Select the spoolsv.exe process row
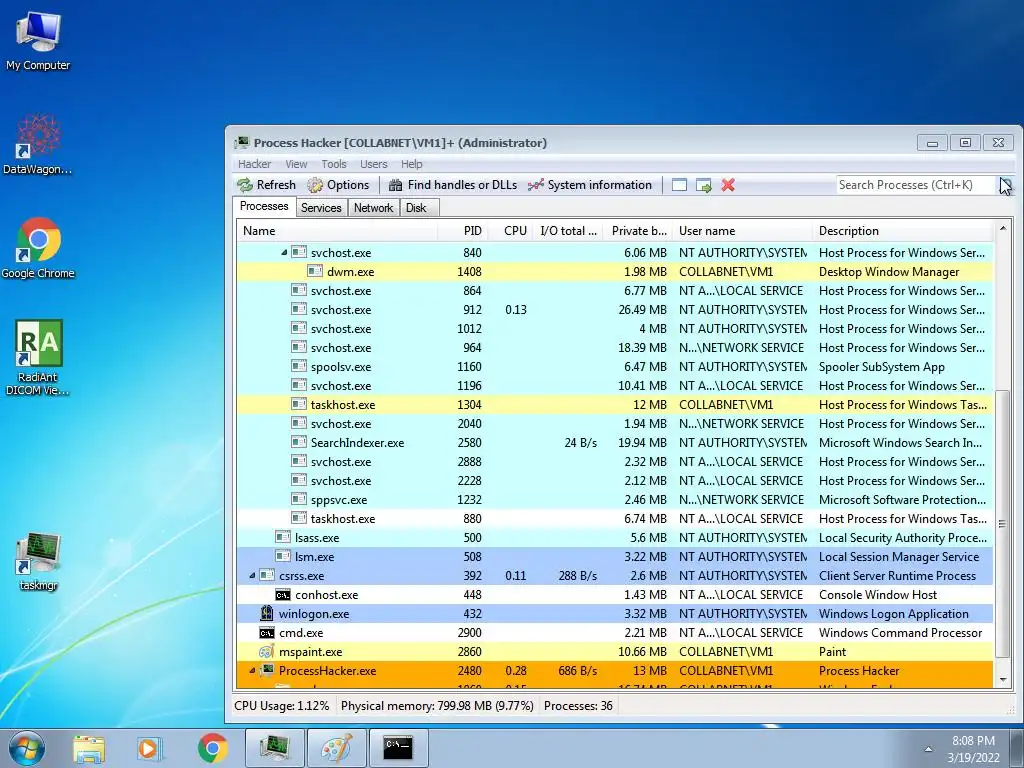 click(x=615, y=366)
